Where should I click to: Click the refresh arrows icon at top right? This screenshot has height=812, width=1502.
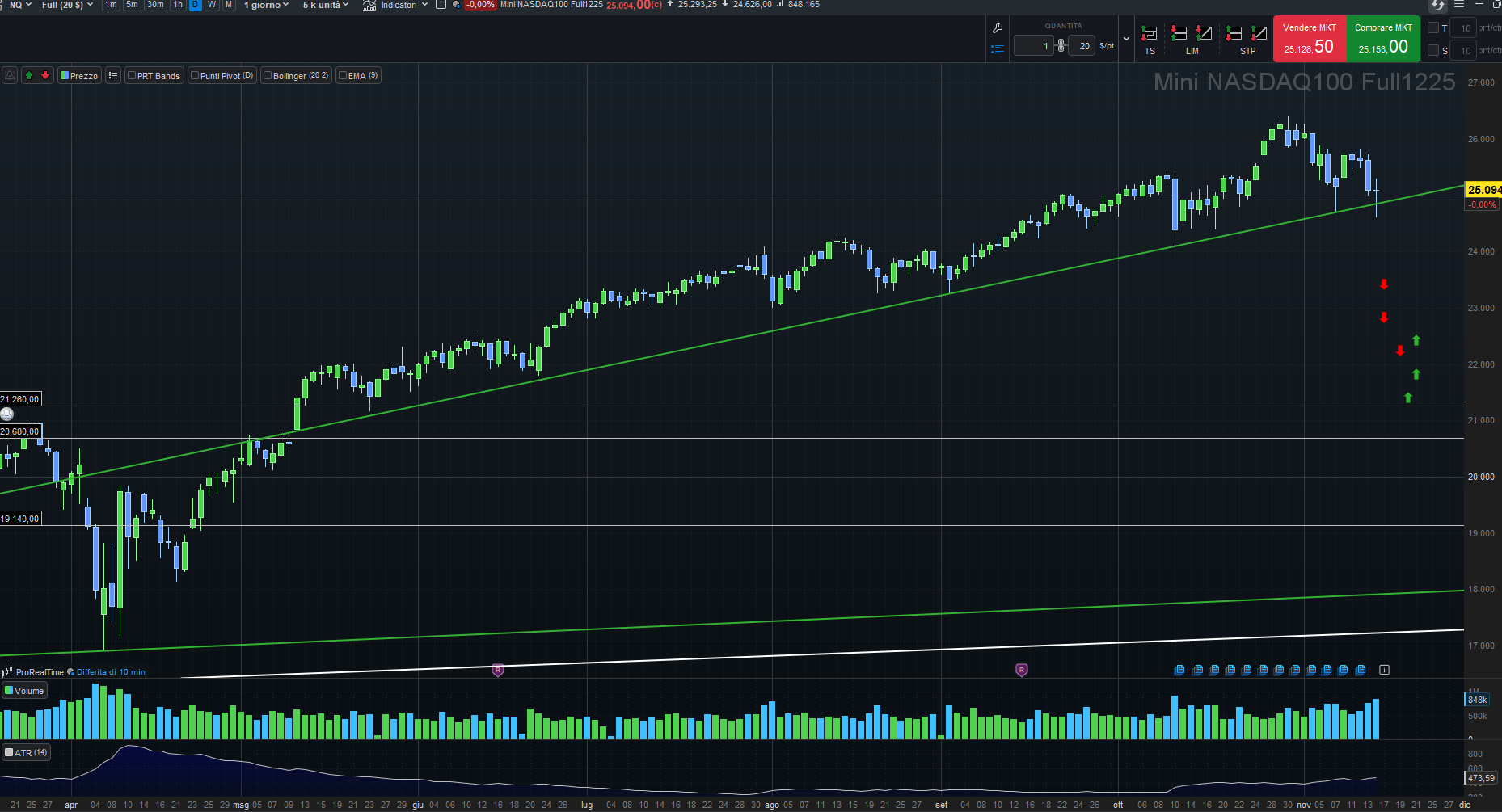[x=1437, y=5]
